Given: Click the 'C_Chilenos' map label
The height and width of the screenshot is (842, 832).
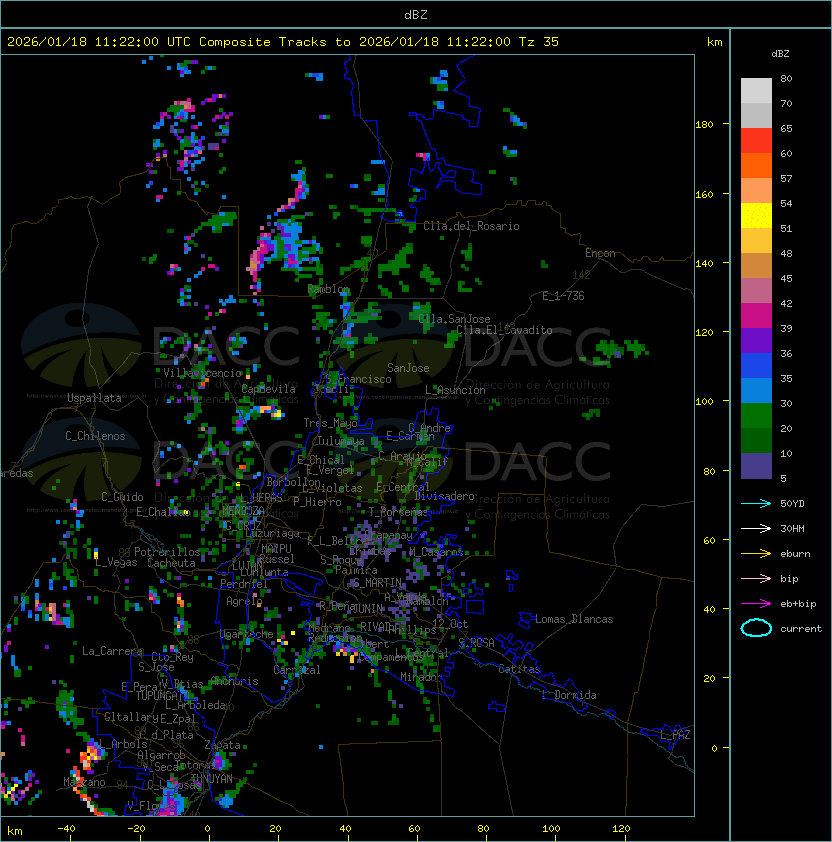Looking at the screenshot, I should pyautogui.click(x=95, y=436).
